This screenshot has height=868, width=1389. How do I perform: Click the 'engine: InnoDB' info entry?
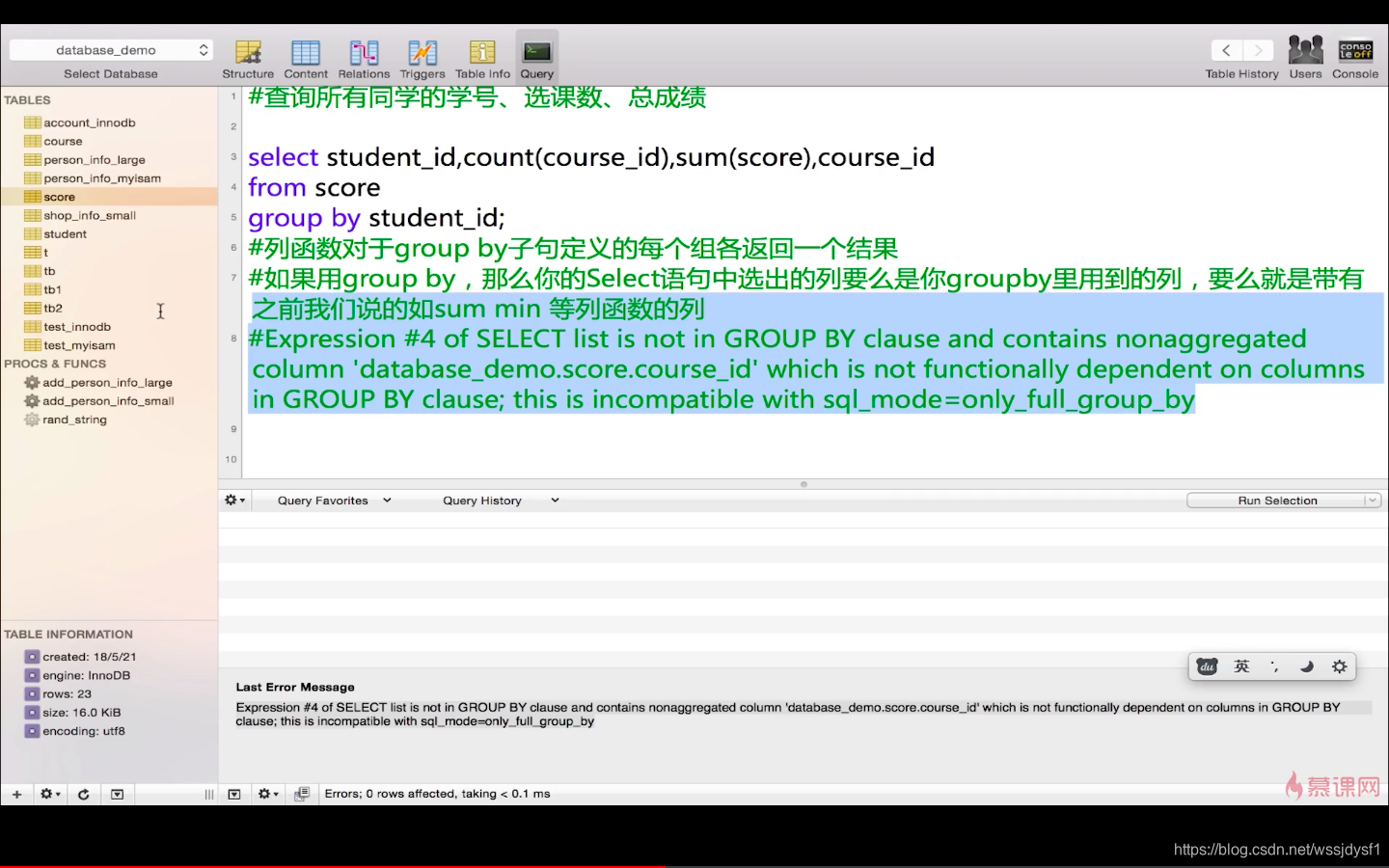[x=86, y=676]
